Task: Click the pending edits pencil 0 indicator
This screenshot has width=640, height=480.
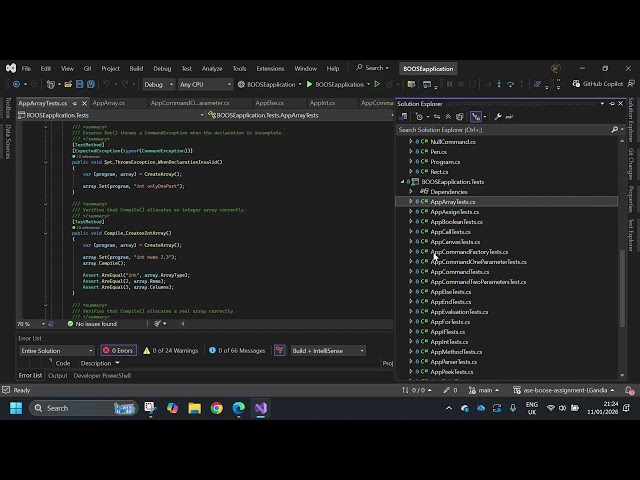Action: (x=451, y=390)
